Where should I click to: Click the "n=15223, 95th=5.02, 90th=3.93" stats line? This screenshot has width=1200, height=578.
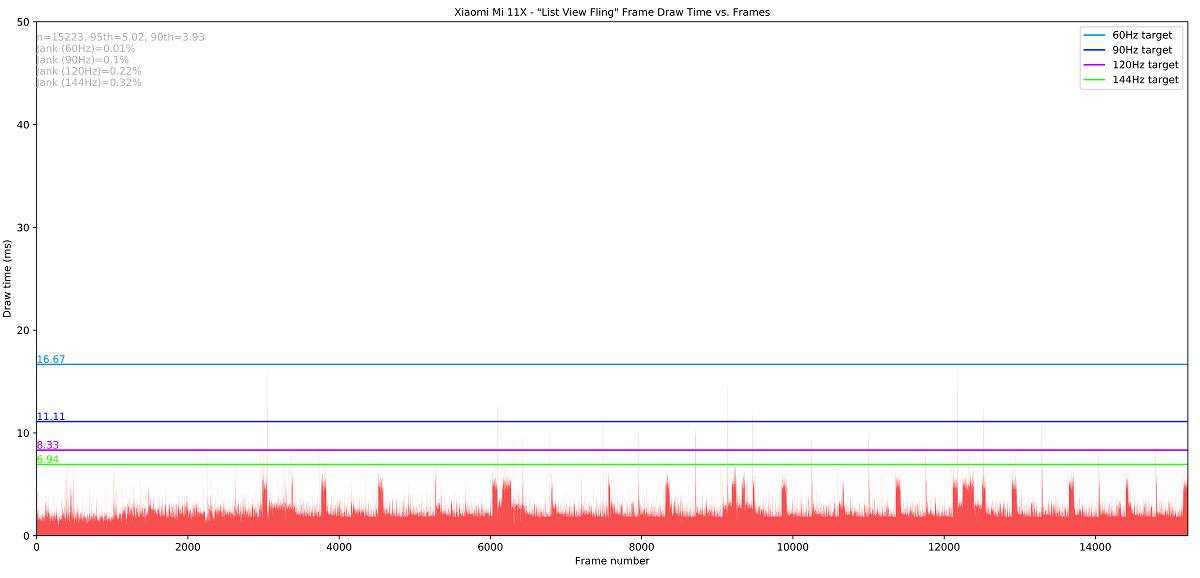(121, 37)
